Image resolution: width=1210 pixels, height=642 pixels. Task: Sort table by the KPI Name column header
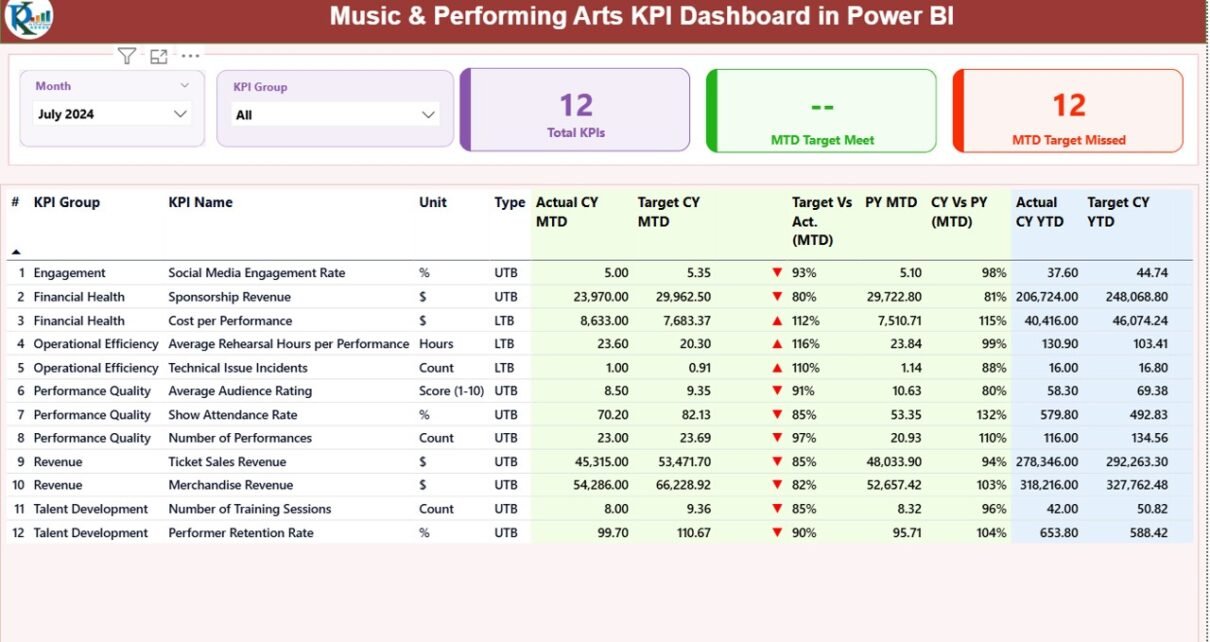tap(200, 202)
